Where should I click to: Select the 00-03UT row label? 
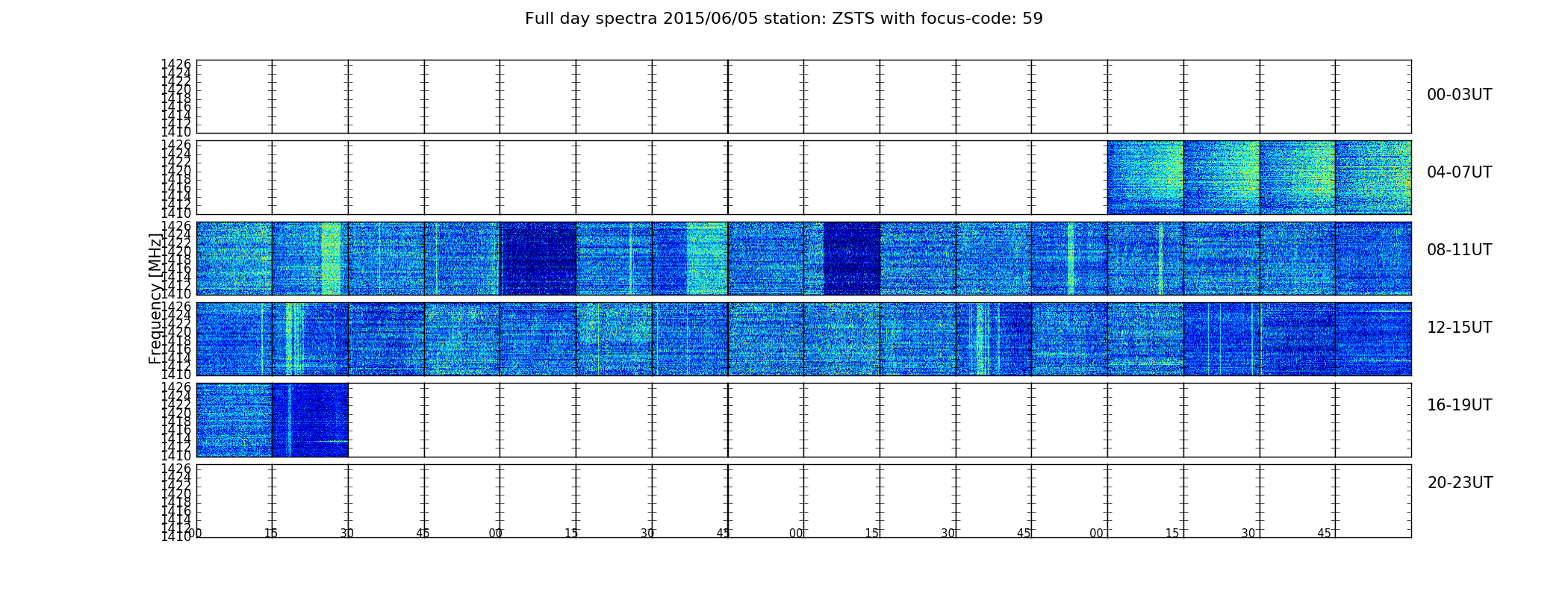1459,95
